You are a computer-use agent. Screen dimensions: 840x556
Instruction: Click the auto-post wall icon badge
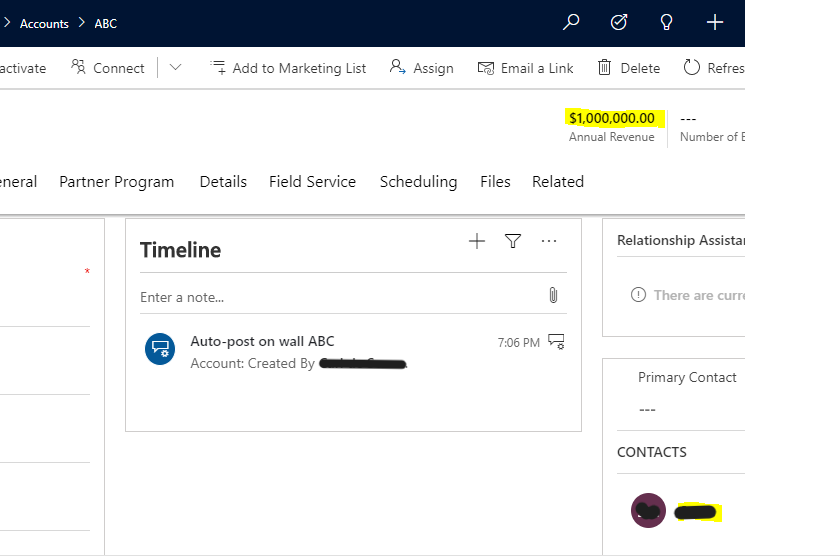point(160,349)
